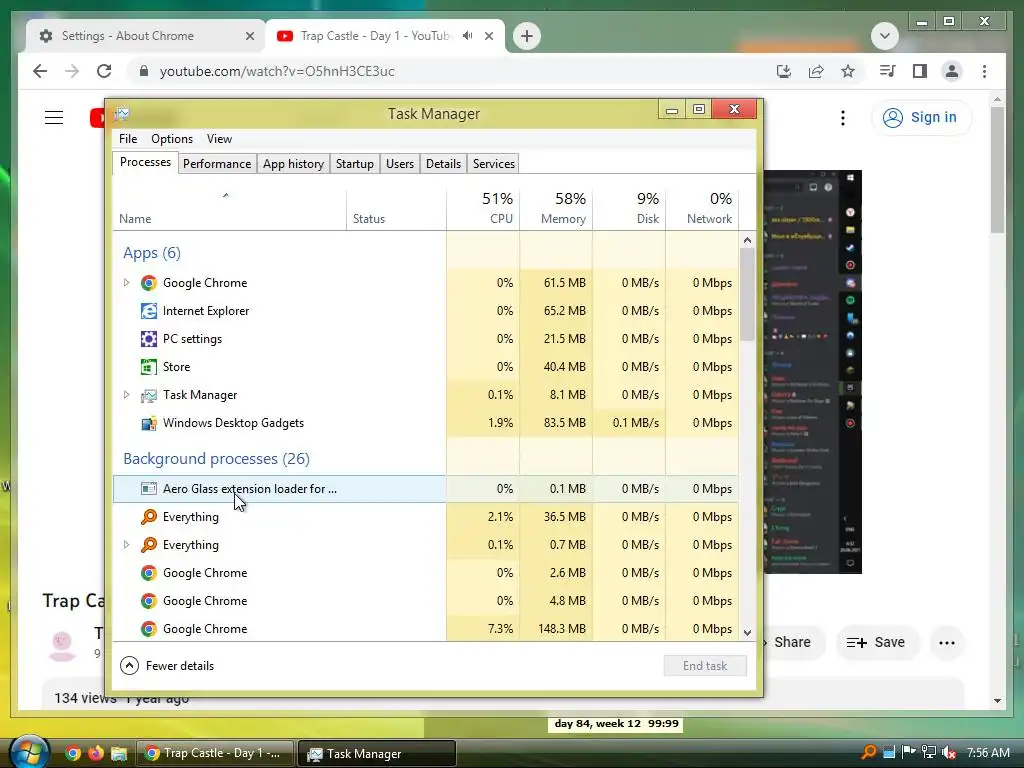Open more actions ellipsis under the video
This screenshot has height=768, width=1024.
947,643
